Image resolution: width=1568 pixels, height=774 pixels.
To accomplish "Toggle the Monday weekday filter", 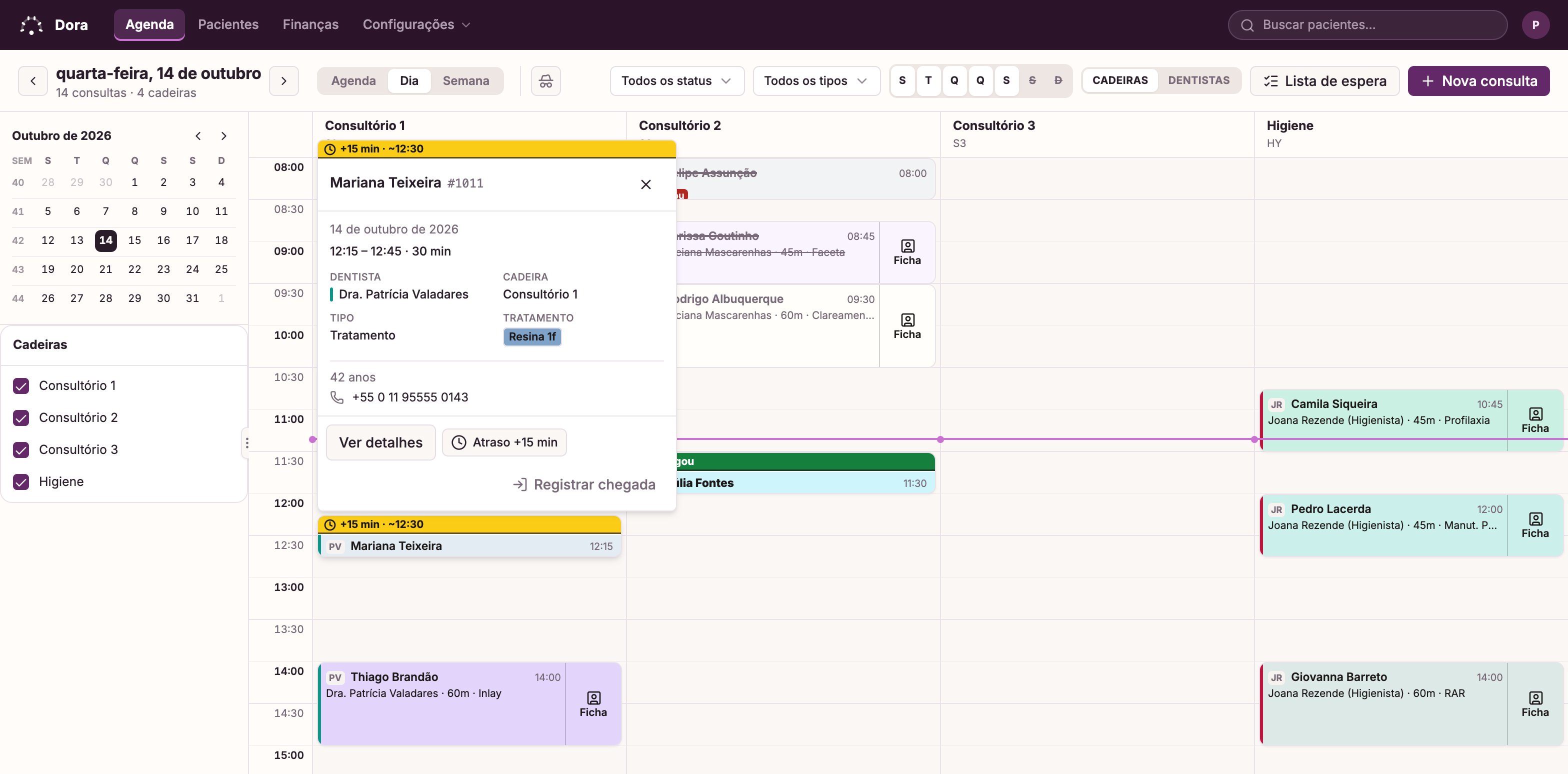I will 902,80.
